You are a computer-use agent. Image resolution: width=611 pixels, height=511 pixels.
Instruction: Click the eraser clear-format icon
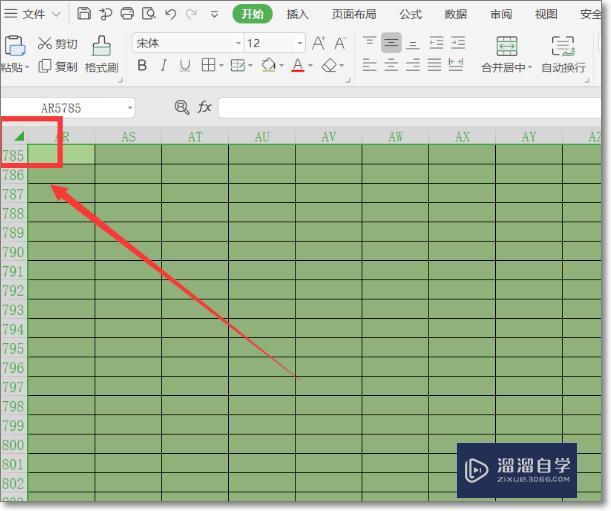point(329,65)
